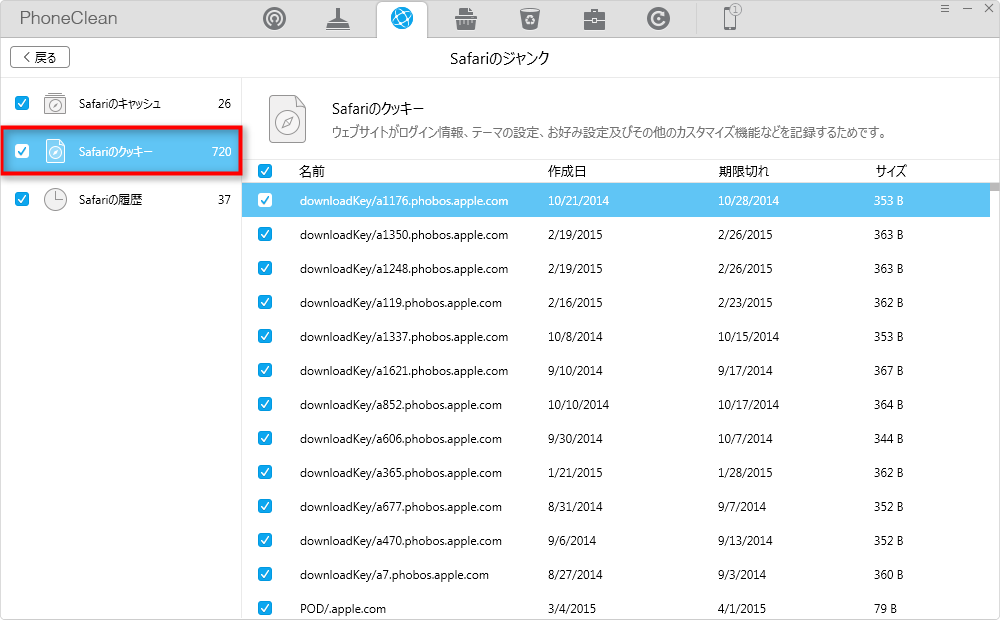The image size is (1000, 620).
Task: Uncheck the Safariの履歴 checkbox
Action: point(22,199)
